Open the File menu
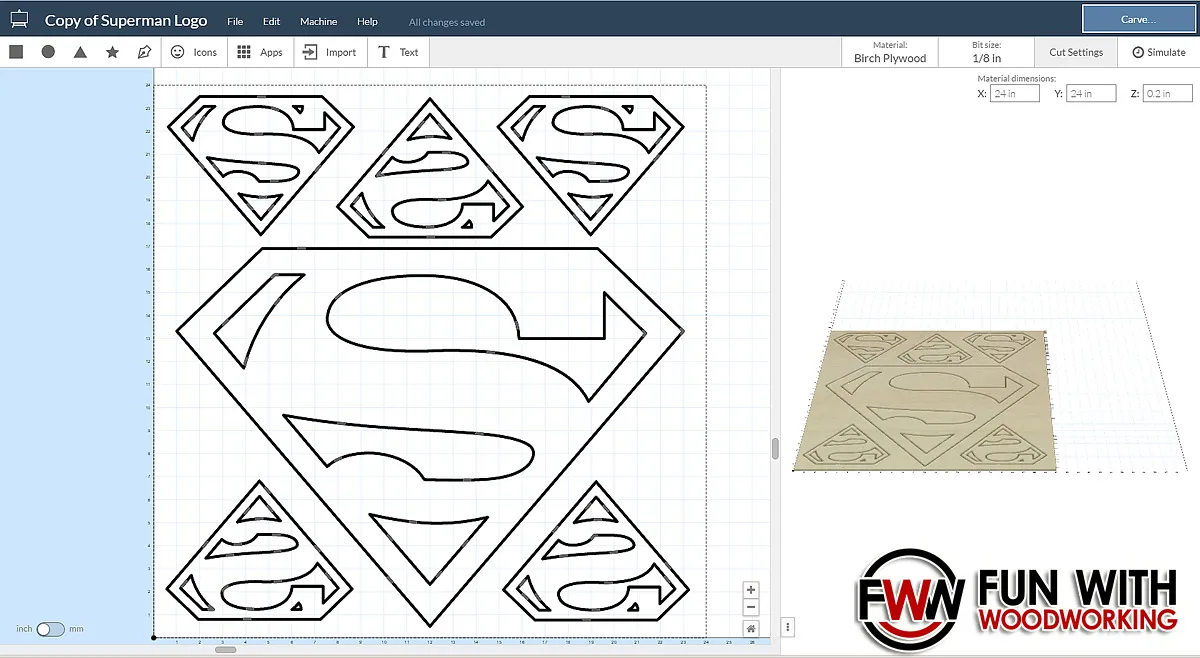 (x=235, y=21)
